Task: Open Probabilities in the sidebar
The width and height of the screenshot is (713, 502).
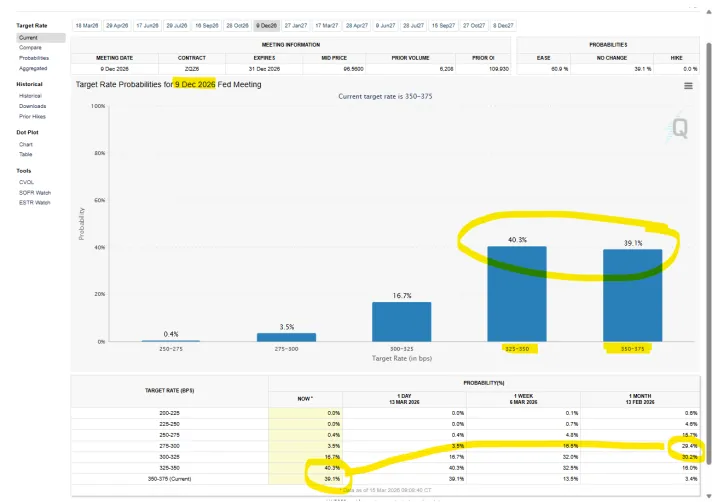Action: 34,58
